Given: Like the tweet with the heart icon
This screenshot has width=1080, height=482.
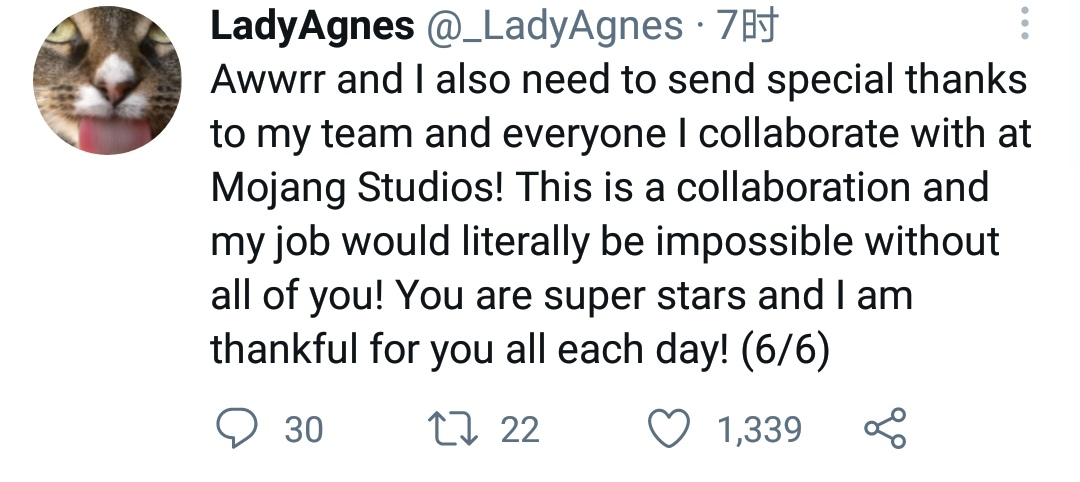Looking at the screenshot, I should 668,429.
